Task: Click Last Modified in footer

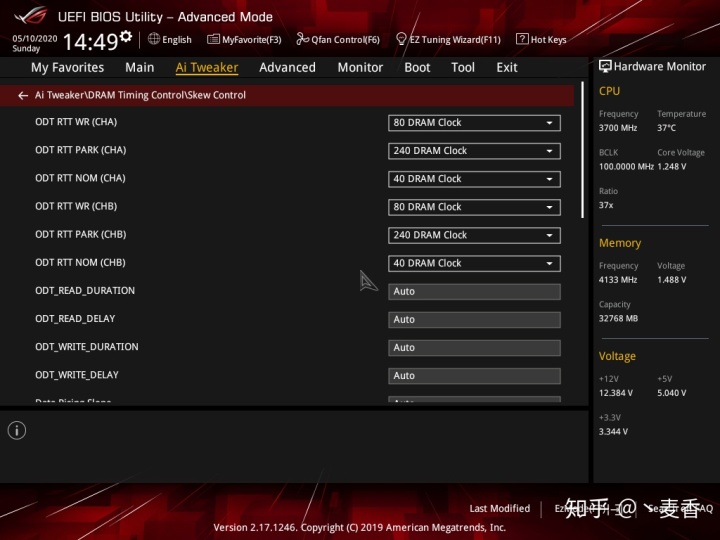Action: (500, 508)
